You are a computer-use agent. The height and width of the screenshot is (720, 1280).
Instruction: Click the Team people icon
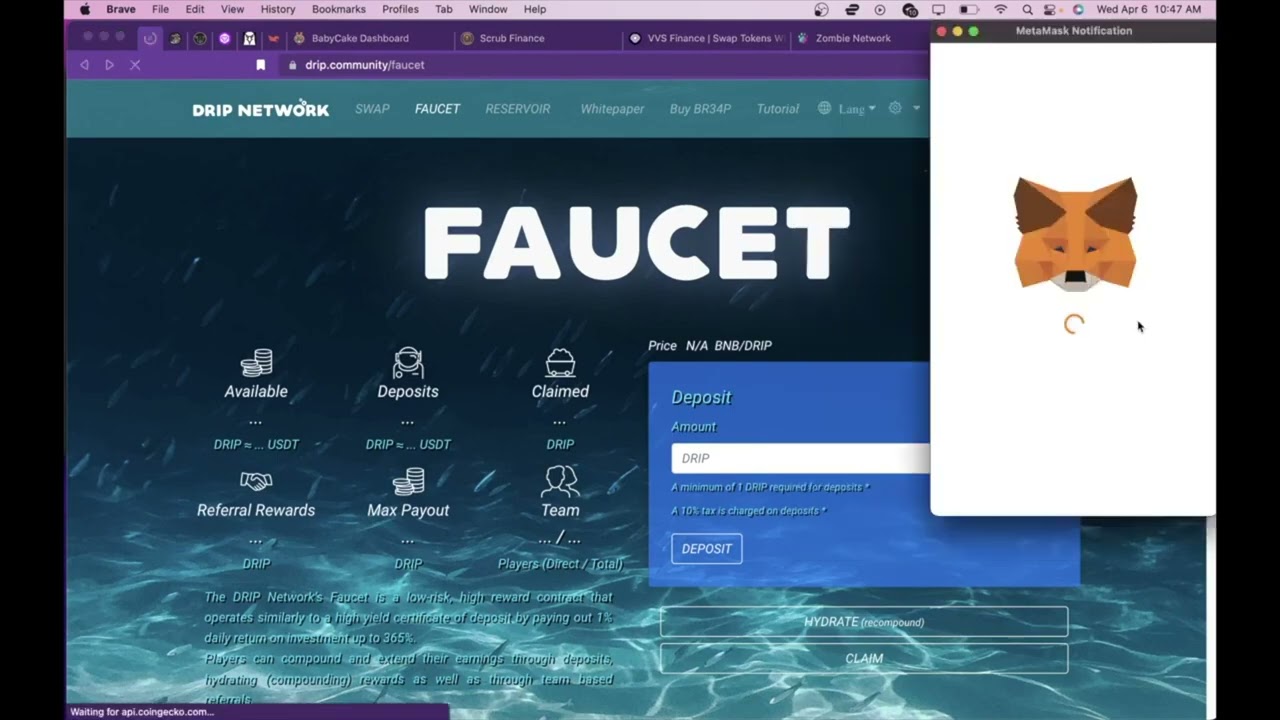[x=560, y=481]
